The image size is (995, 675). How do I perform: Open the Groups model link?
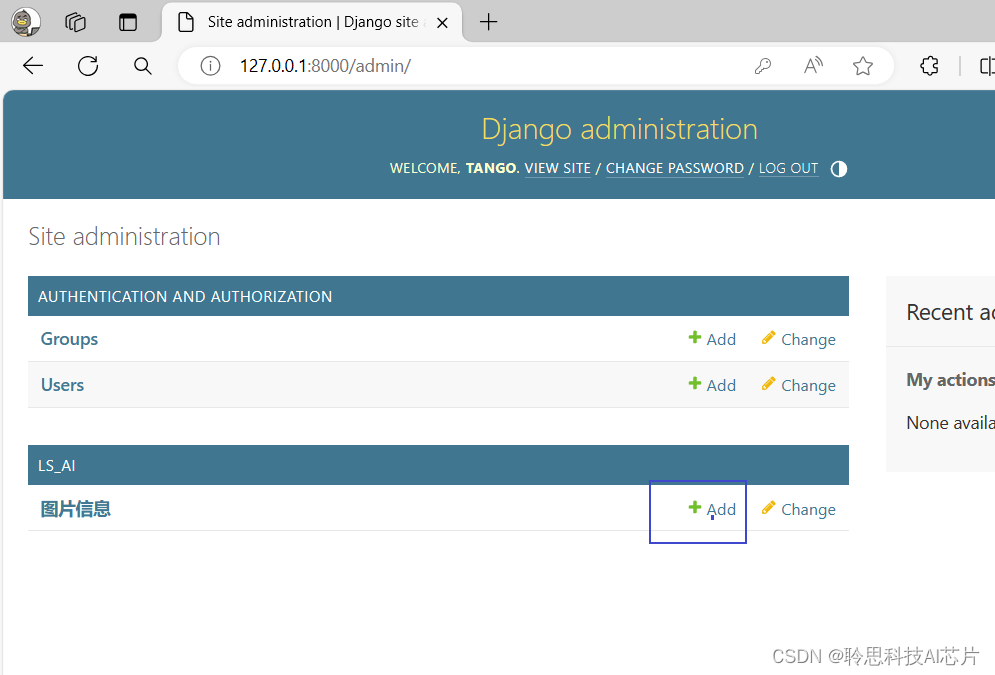(x=69, y=339)
